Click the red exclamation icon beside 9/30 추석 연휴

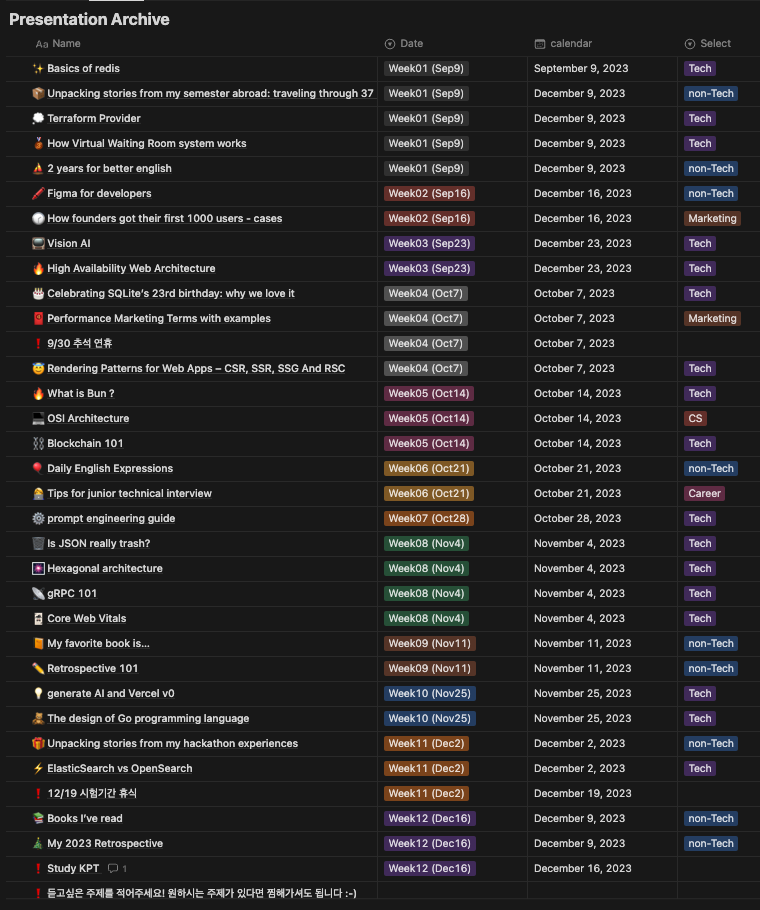pyautogui.click(x=38, y=343)
